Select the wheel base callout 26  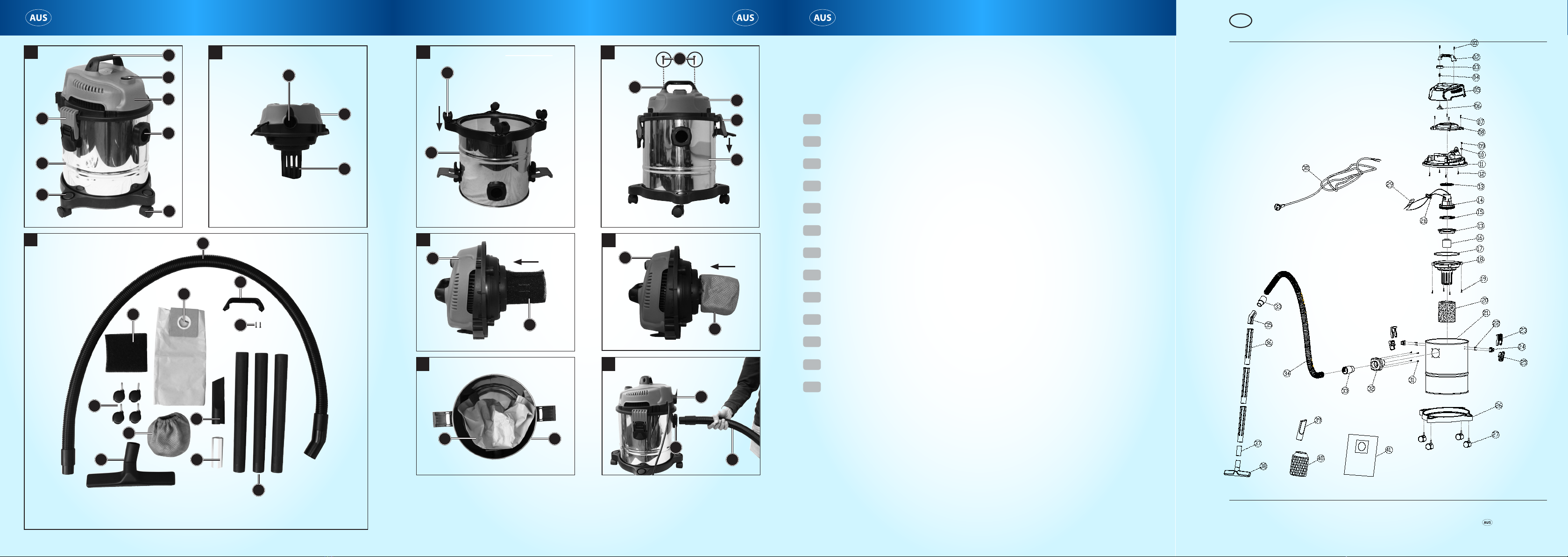pos(1498,406)
